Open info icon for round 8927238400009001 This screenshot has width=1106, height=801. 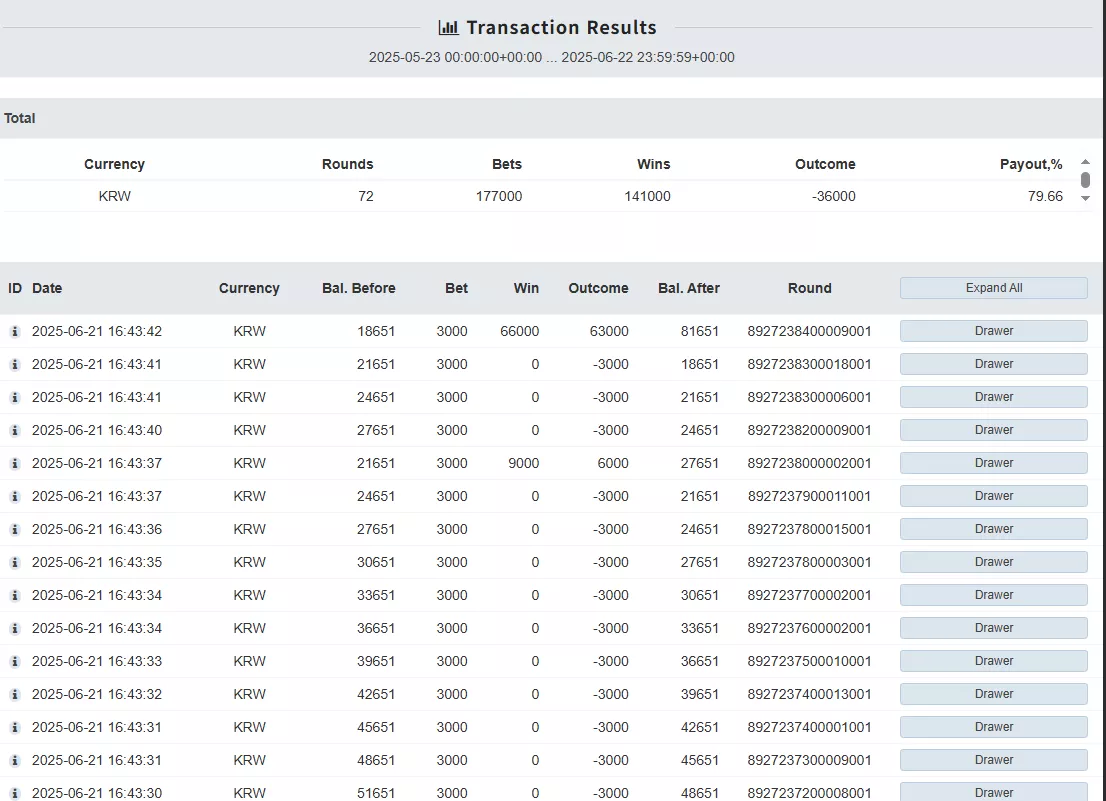(15, 331)
